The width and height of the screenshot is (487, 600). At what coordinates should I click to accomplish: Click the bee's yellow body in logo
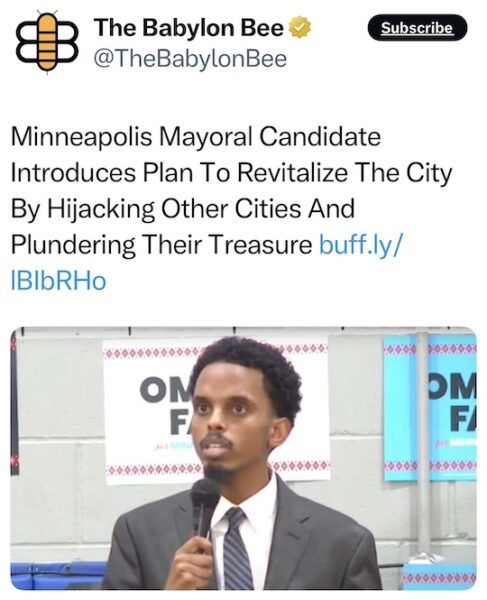pos(47,42)
